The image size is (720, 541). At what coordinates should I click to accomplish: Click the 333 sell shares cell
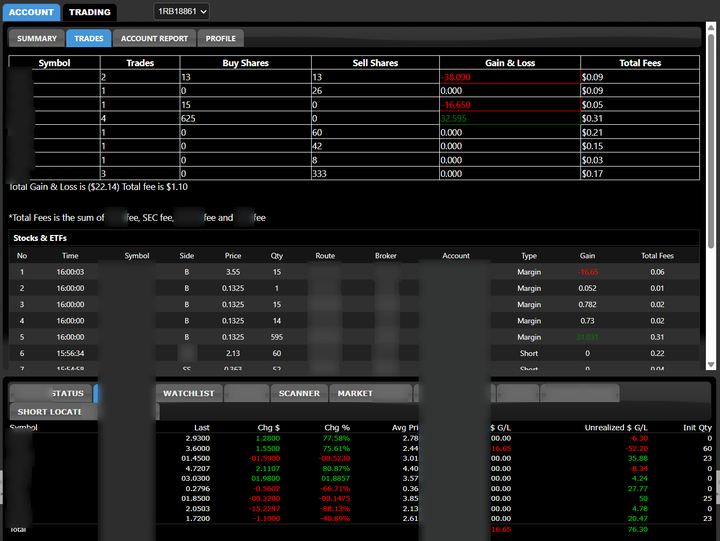[375, 174]
